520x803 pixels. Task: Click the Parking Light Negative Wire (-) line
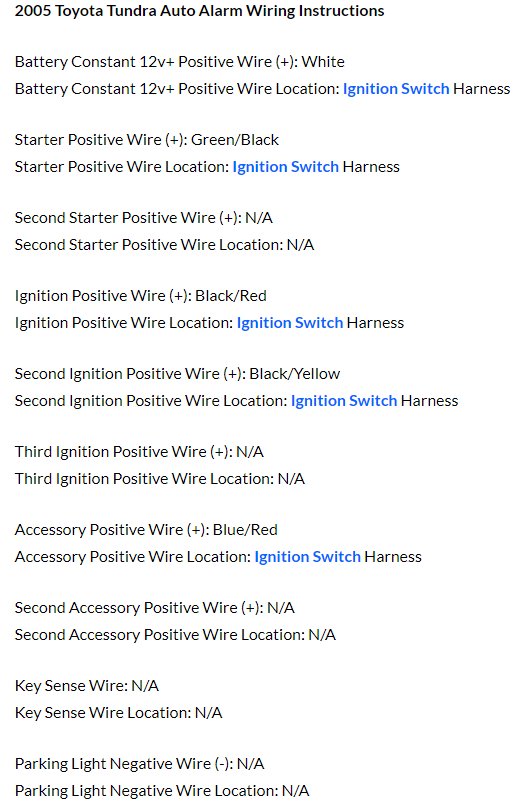(139, 765)
